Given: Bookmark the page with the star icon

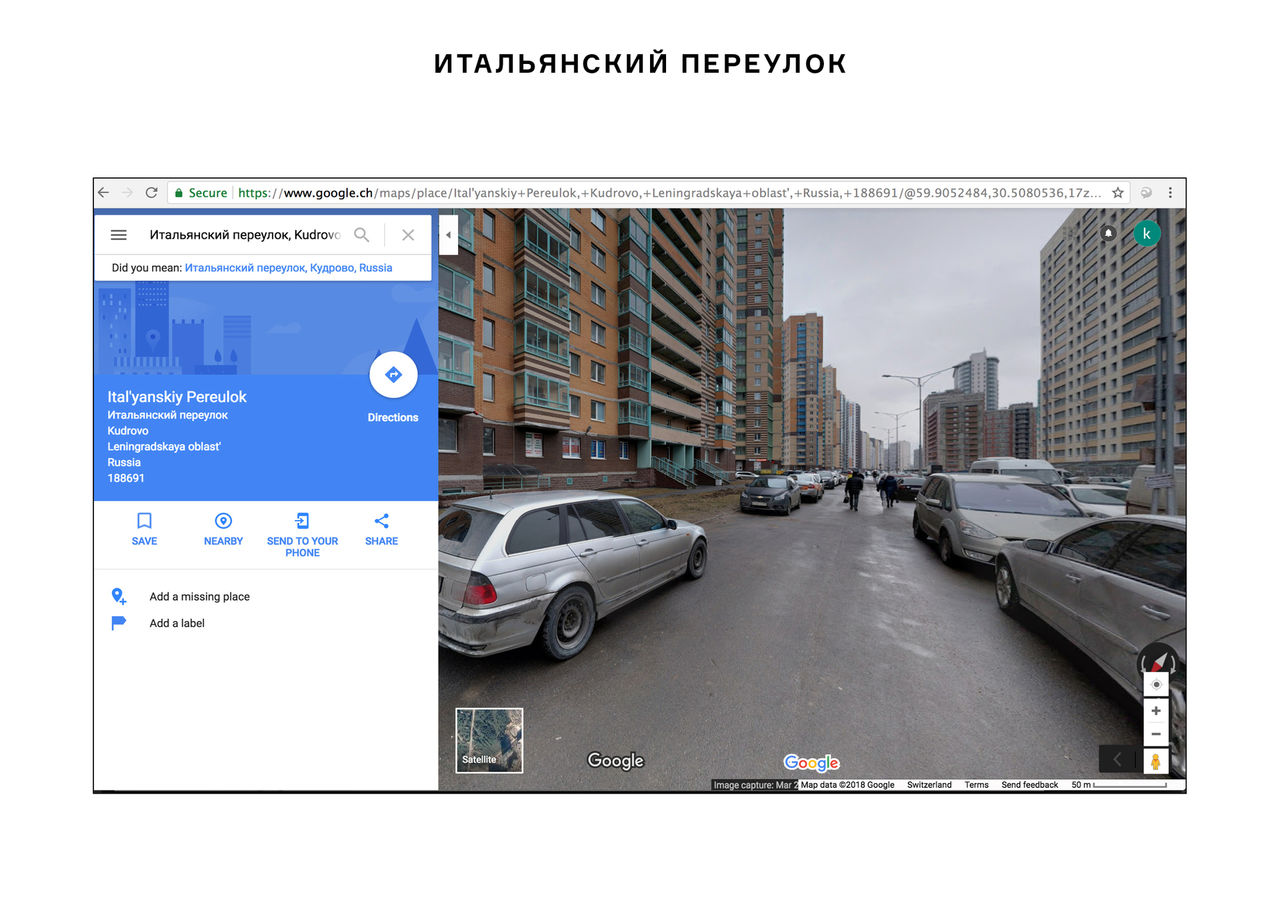Looking at the screenshot, I should [x=1118, y=193].
